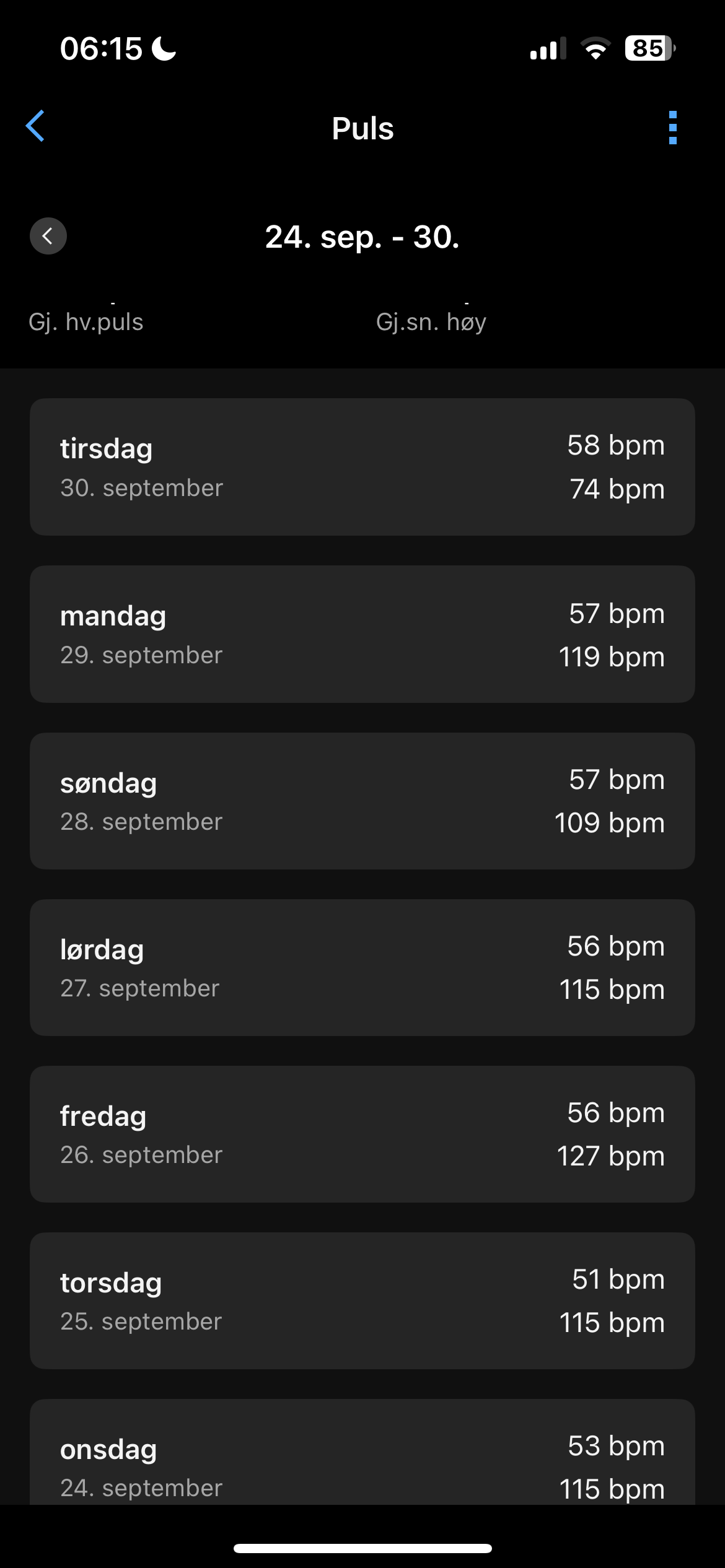Image resolution: width=725 pixels, height=1568 pixels.
Task: Open lørdag 27. september heart rate
Action: 362,967
